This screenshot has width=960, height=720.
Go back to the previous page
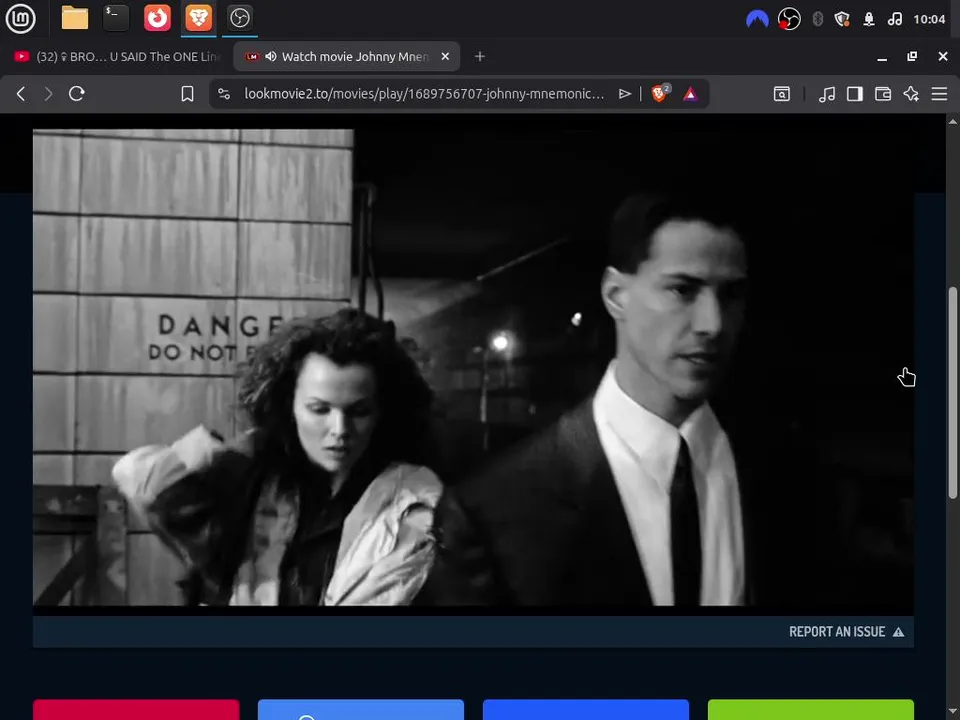(21, 94)
